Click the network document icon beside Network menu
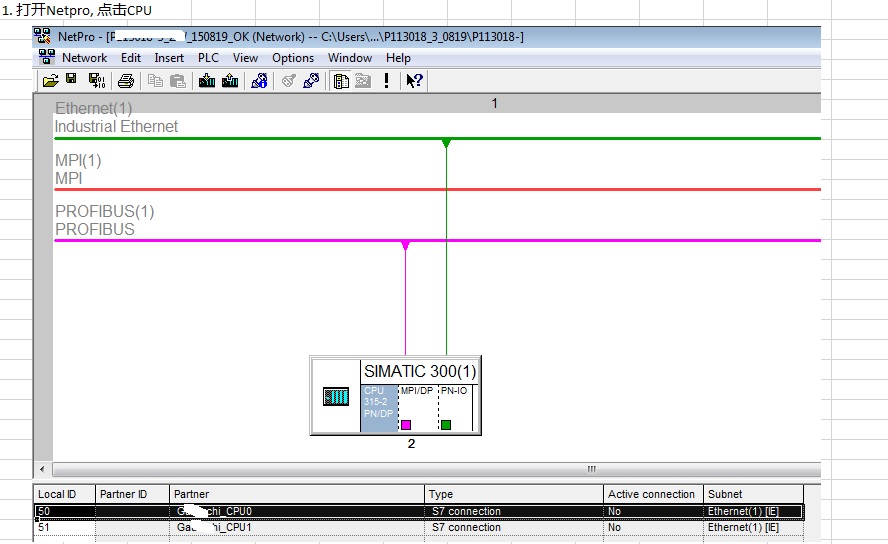The width and height of the screenshot is (888, 544). tap(46, 57)
